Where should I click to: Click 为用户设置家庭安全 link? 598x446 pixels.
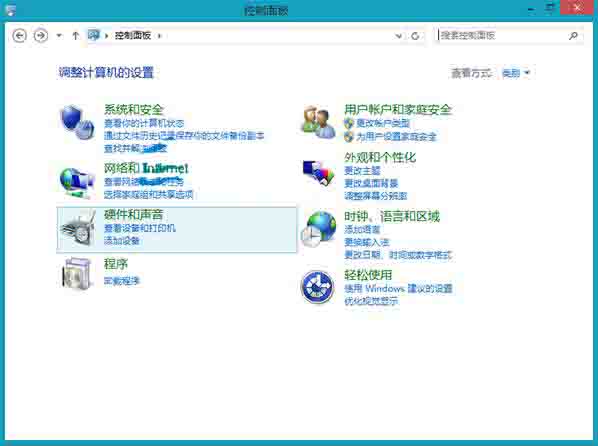pyautogui.click(x=396, y=136)
